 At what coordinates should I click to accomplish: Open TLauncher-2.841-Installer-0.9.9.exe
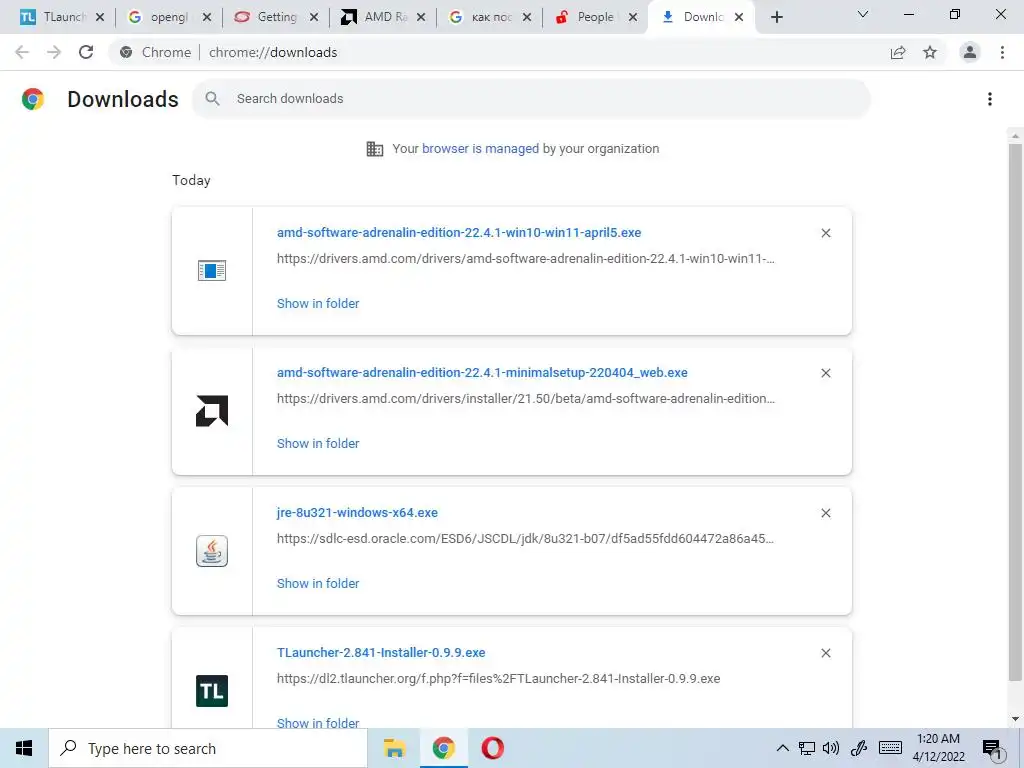[381, 652]
